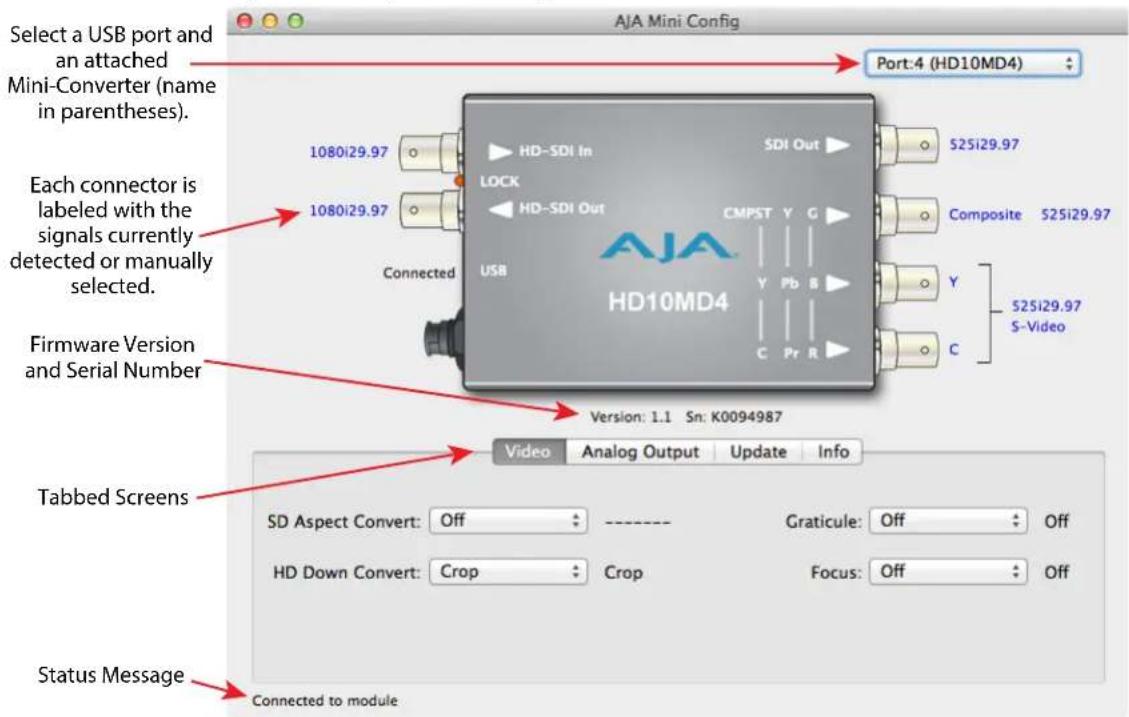Click the HD-SDI Out arrow icon
Viewport: 1129px width, 717px height.
(500, 209)
